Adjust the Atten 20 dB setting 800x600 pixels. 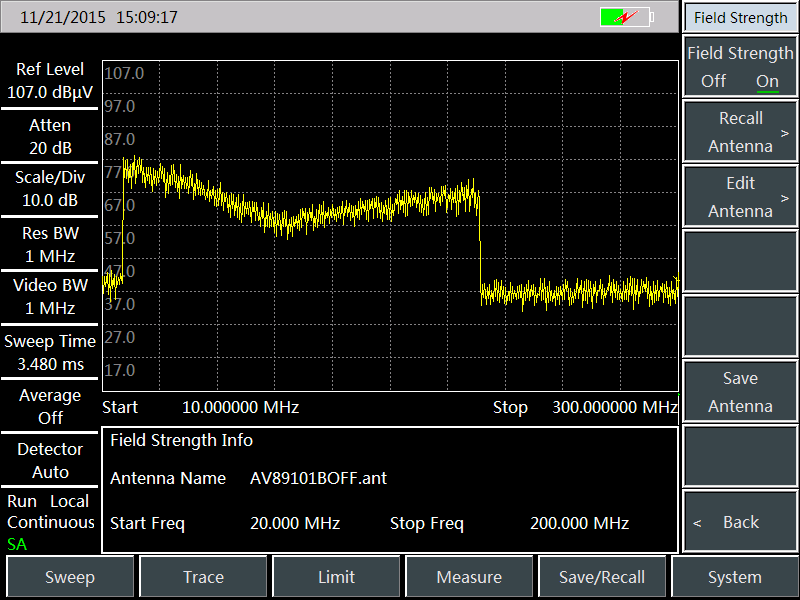tap(50, 137)
